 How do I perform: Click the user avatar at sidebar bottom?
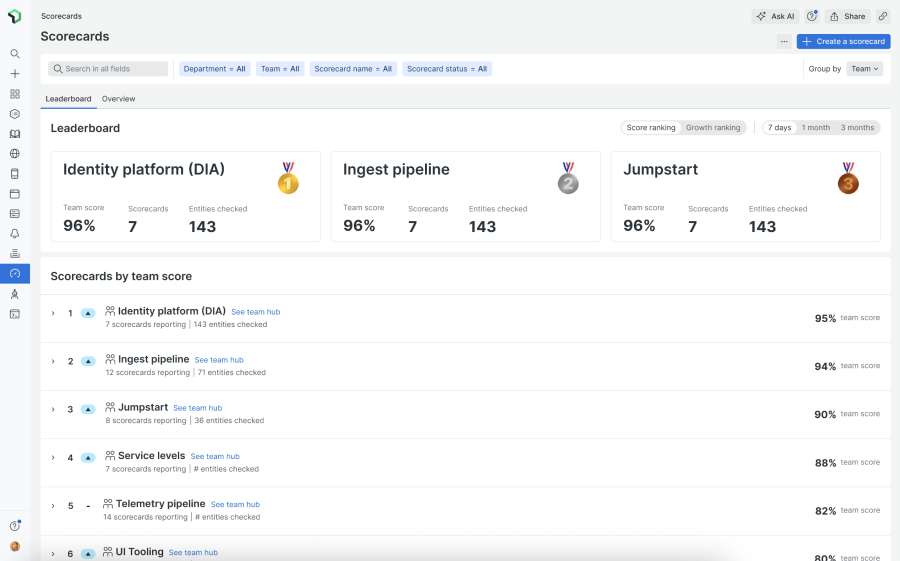point(15,546)
